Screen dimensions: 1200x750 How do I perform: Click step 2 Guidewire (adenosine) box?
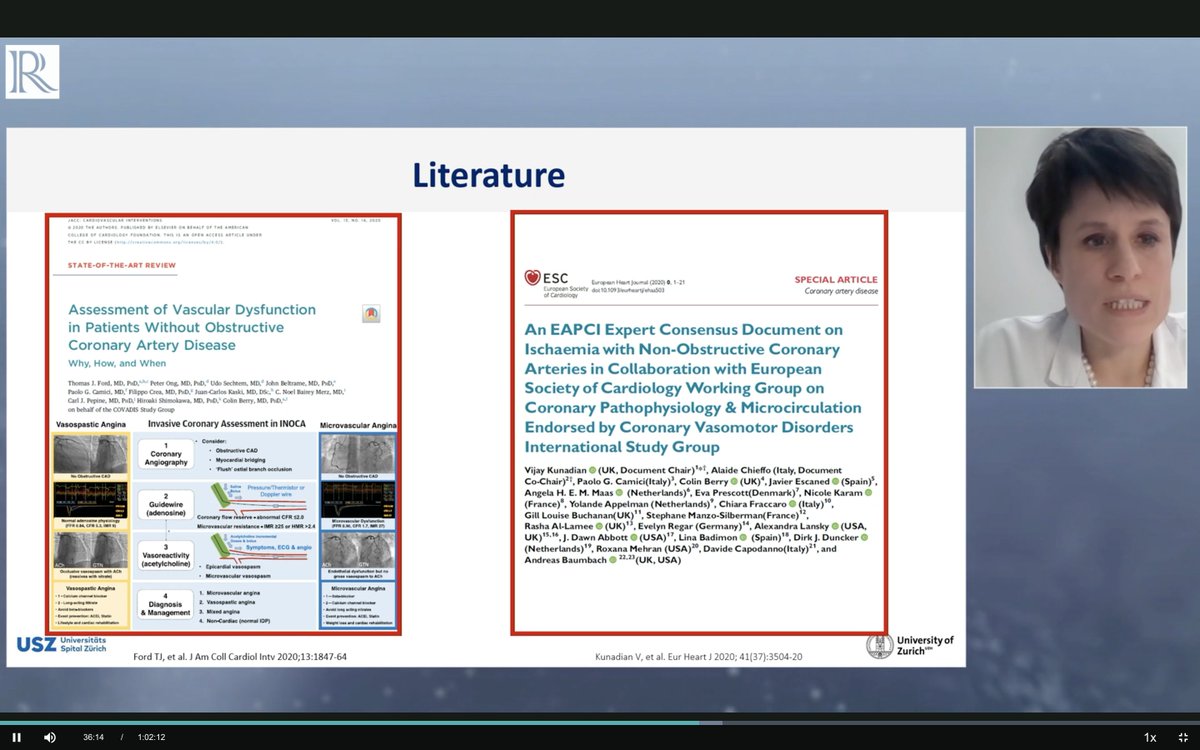(x=166, y=503)
